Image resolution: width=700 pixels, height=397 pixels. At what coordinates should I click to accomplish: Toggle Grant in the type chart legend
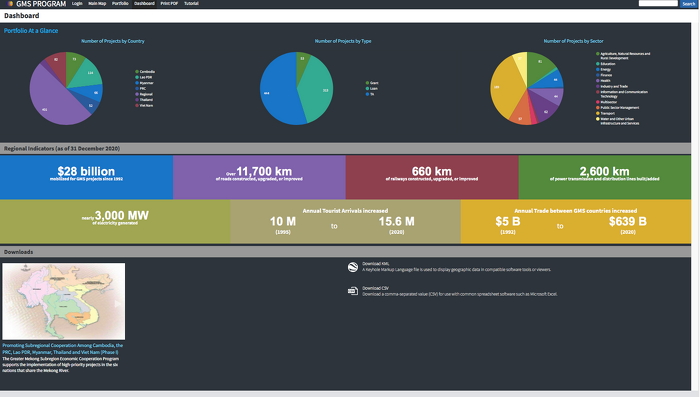tap(372, 83)
